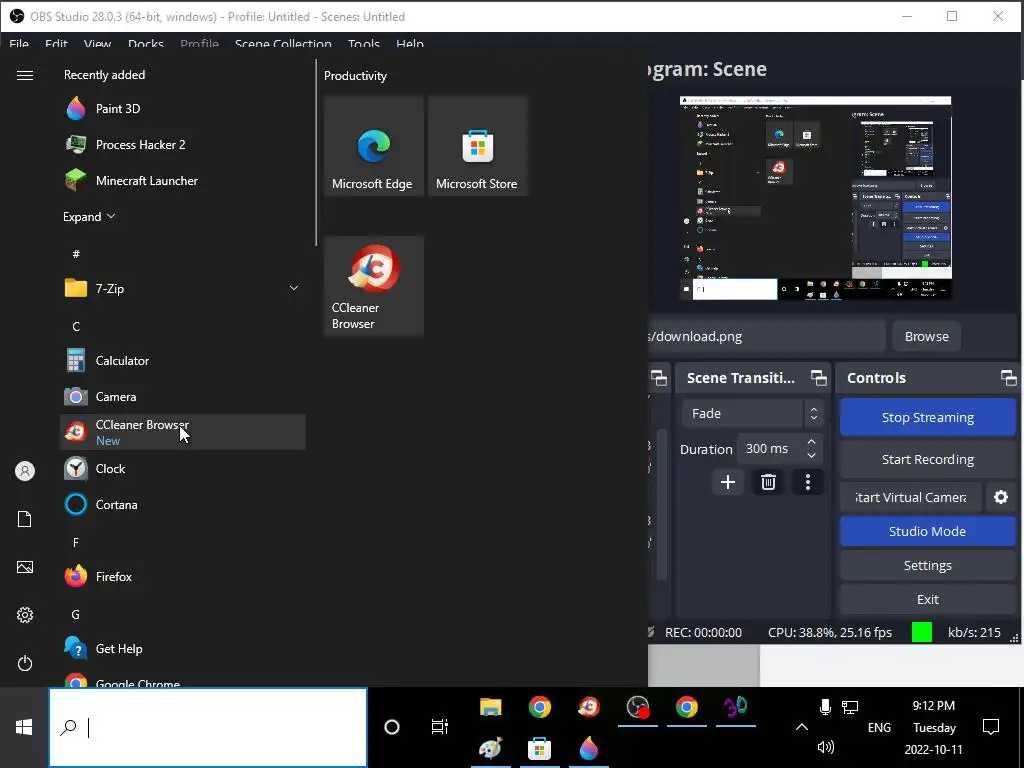Show hidden system tray icons
1024x768 pixels.
click(802, 727)
